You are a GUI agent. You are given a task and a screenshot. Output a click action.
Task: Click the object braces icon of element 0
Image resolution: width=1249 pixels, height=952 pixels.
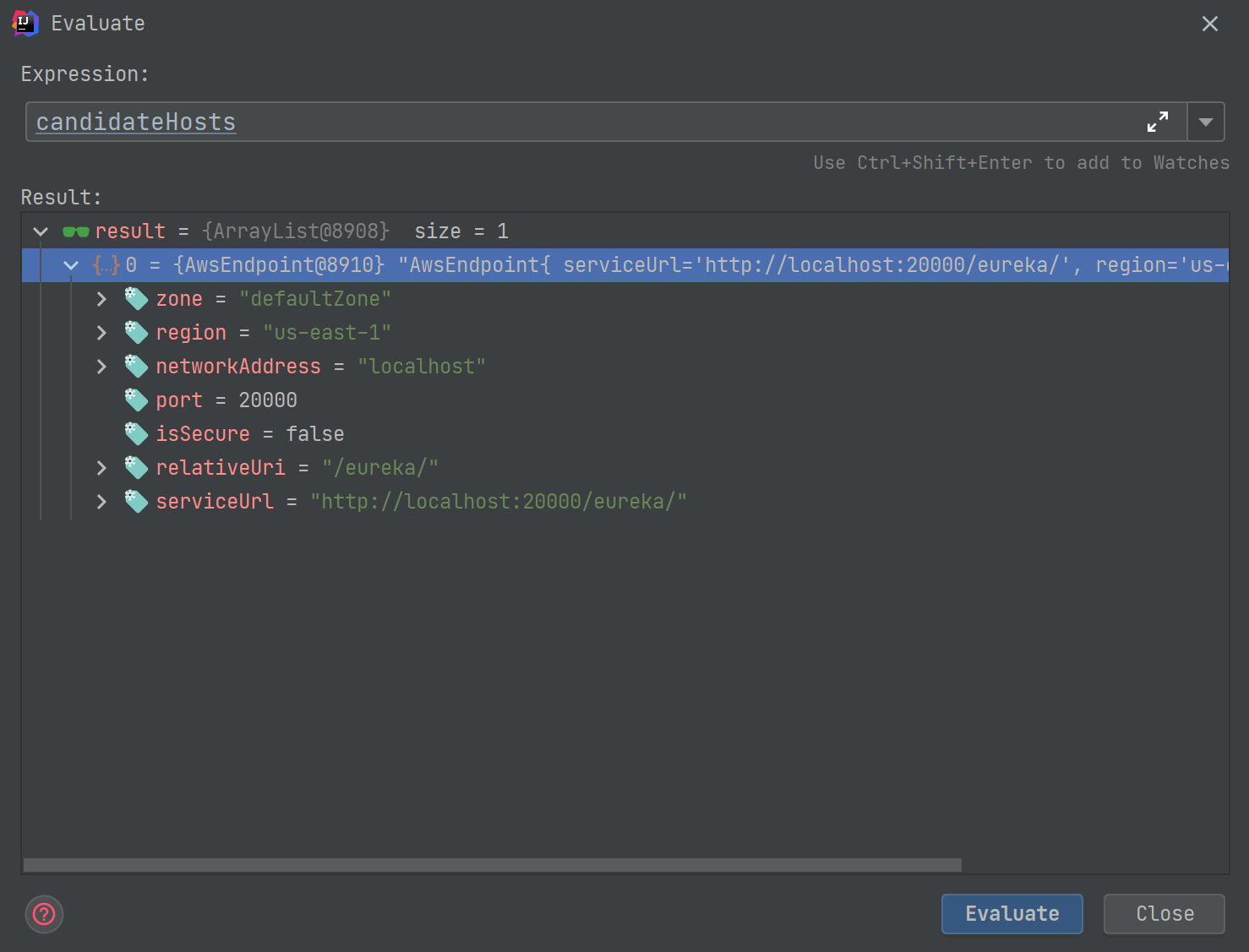pos(106,265)
